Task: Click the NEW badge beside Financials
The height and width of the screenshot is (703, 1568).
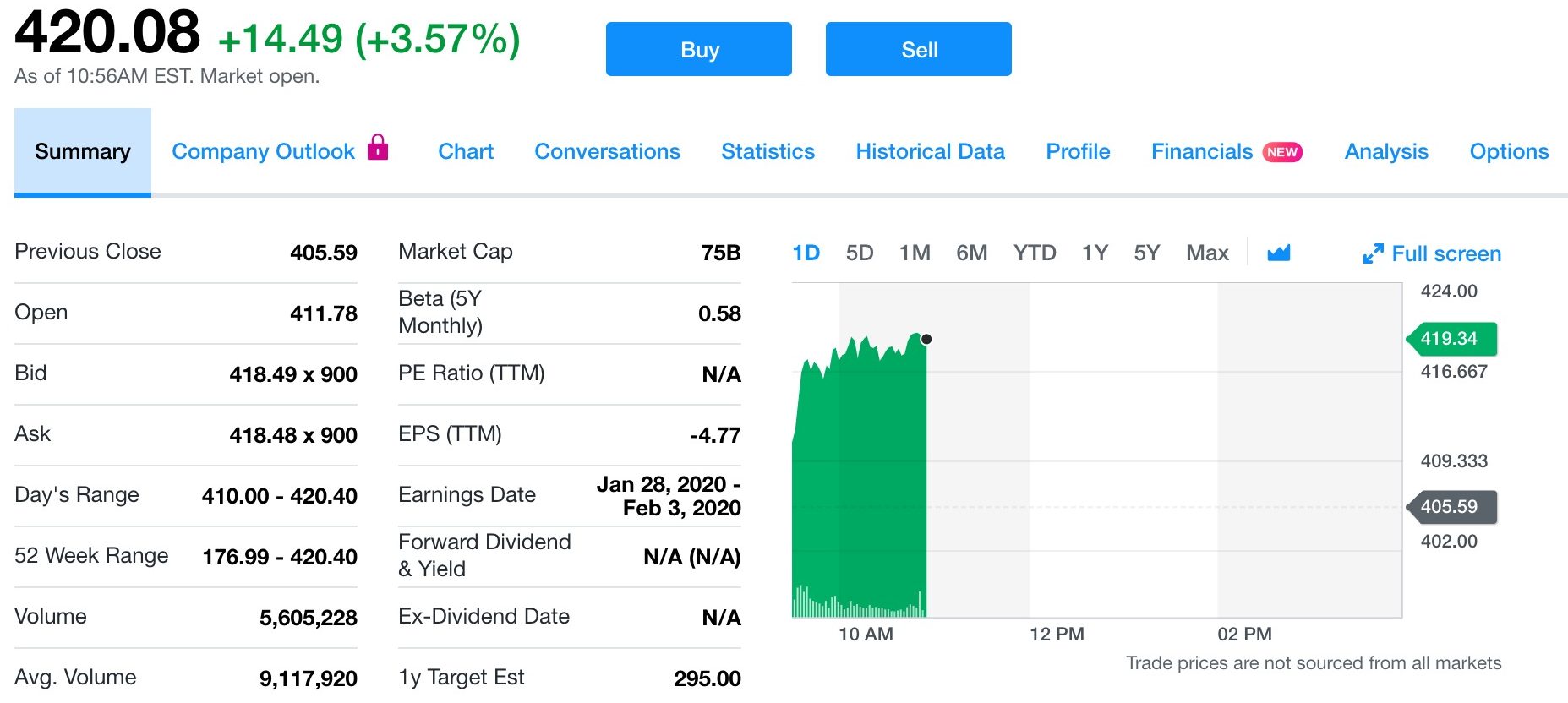Action: (1282, 152)
